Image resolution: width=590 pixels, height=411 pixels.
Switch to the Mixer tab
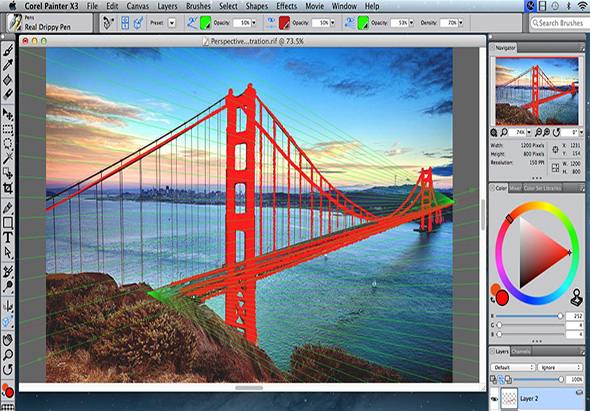515,188
